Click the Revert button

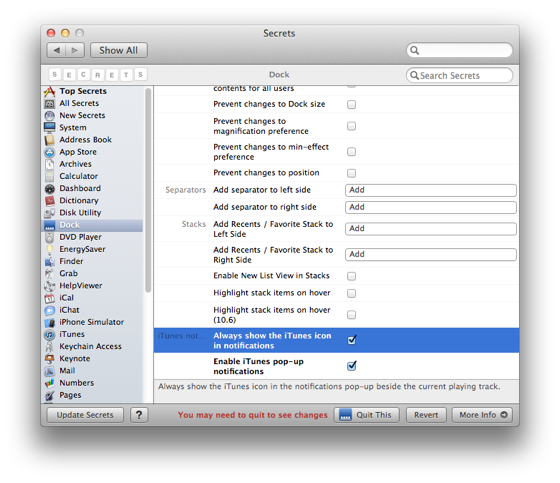click(426, 415)
